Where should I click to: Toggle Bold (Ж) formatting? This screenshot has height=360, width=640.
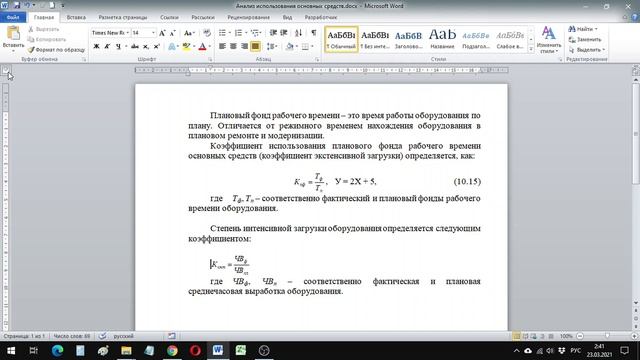tap(96, 47)
